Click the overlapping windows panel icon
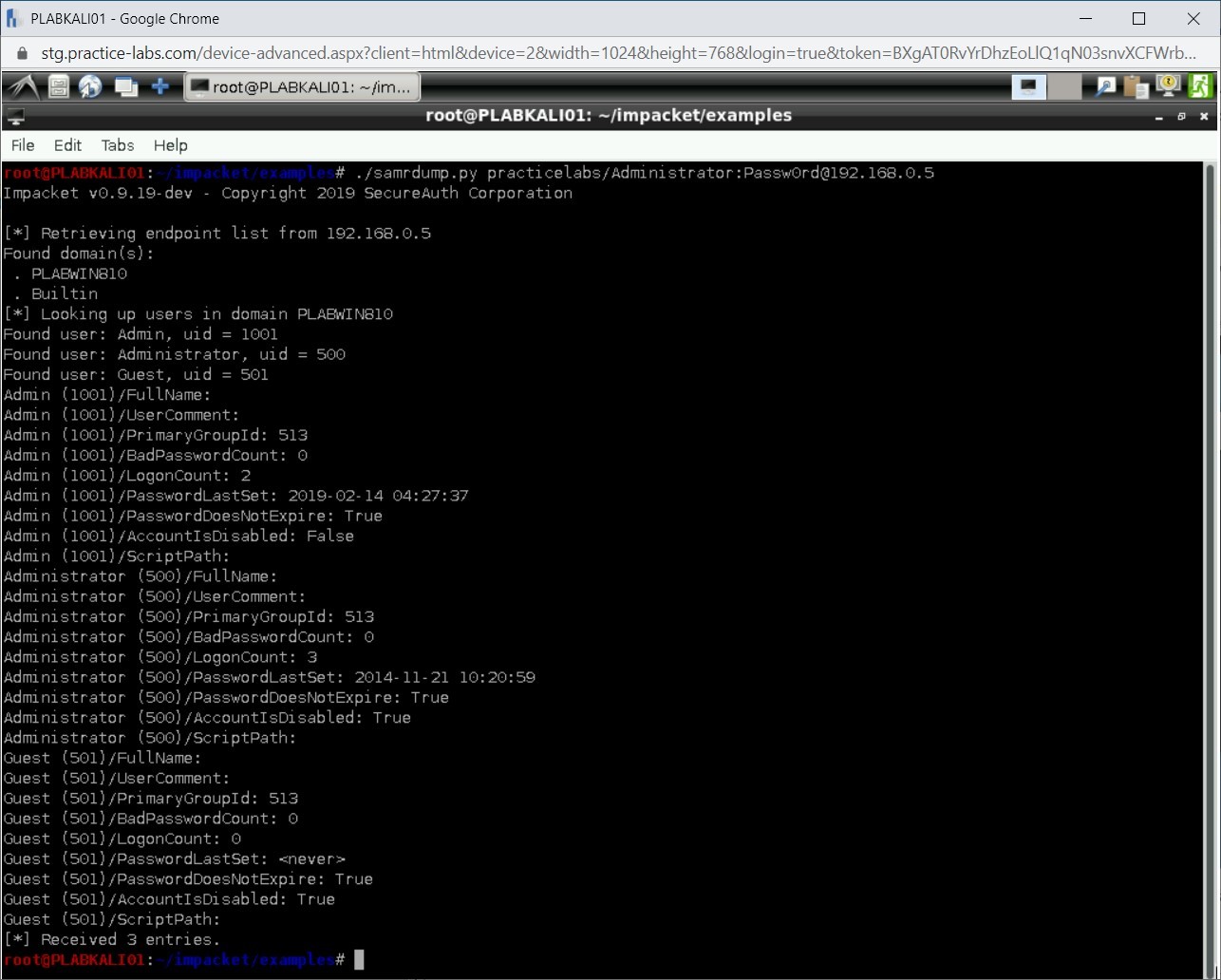This screenshot has height=980, width=1221. coord(125,87)
